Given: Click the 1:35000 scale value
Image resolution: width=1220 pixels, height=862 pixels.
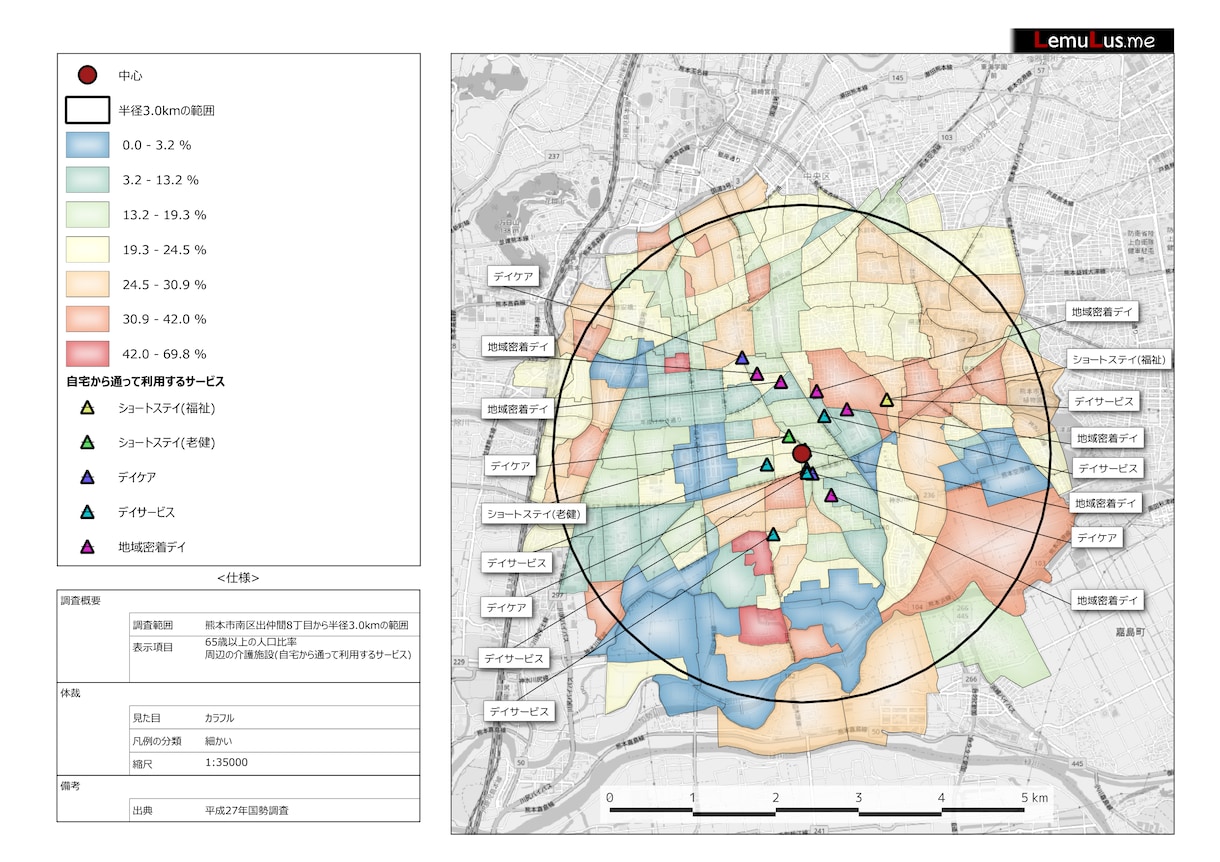Looking at the screenshot, I should click(226, 762).
